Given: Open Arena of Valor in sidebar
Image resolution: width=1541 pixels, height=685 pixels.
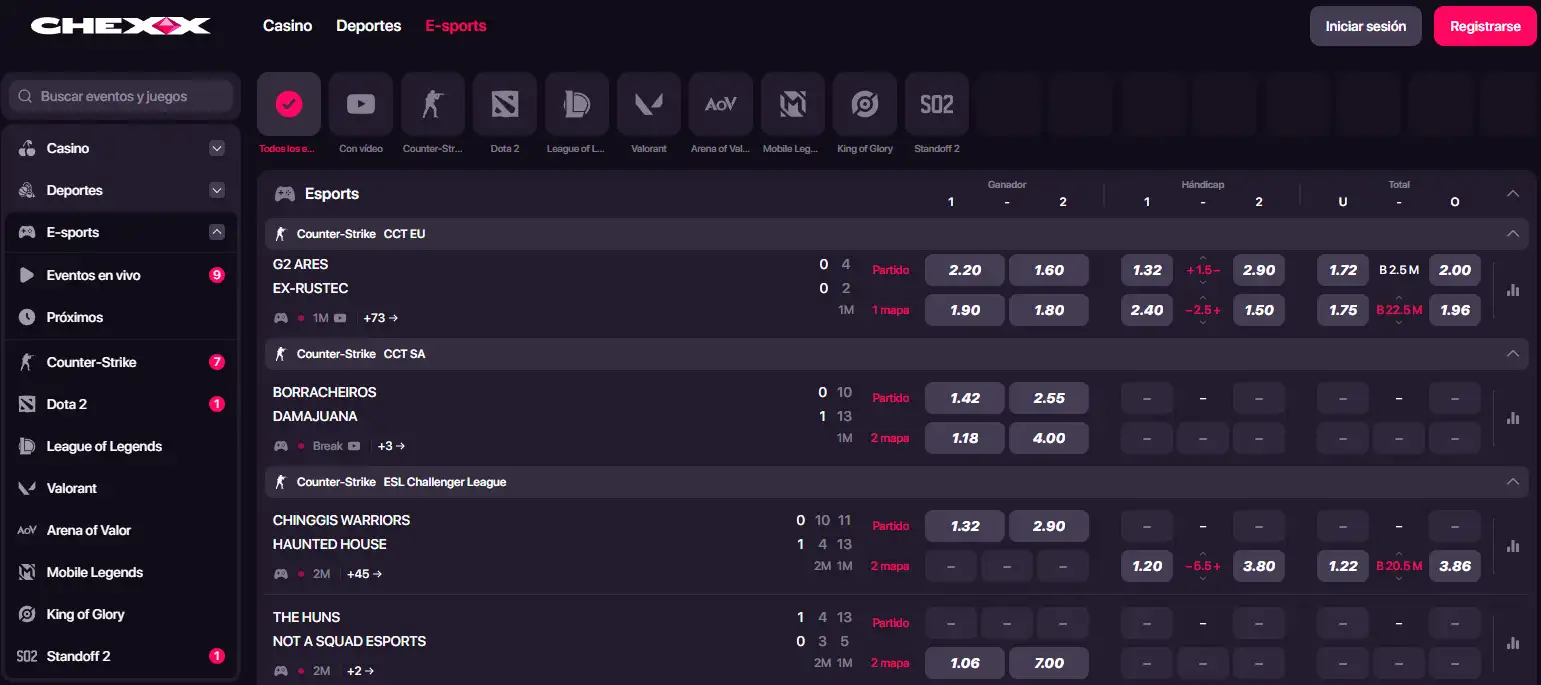Looking at the screenshot, I should pyautogui.click(x=121, y=530).
